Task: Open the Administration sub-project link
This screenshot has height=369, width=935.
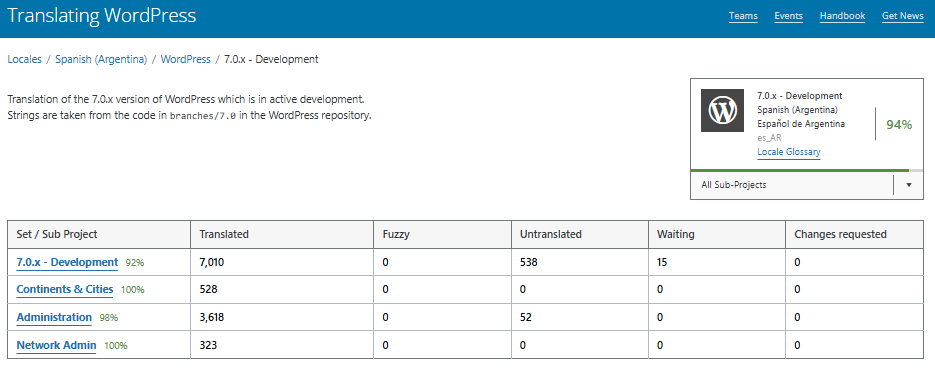Action: point(54,318)
